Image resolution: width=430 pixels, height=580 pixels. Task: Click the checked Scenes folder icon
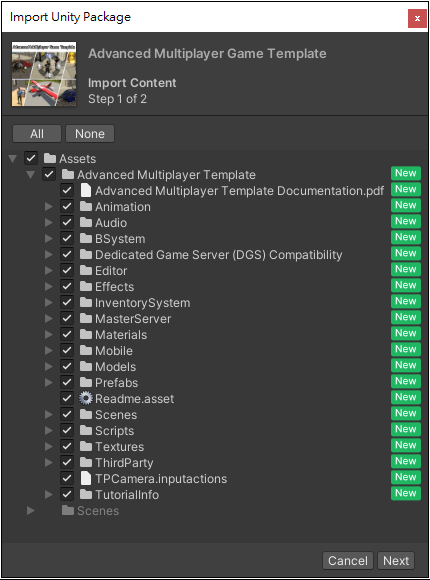(x=86, y=414)
